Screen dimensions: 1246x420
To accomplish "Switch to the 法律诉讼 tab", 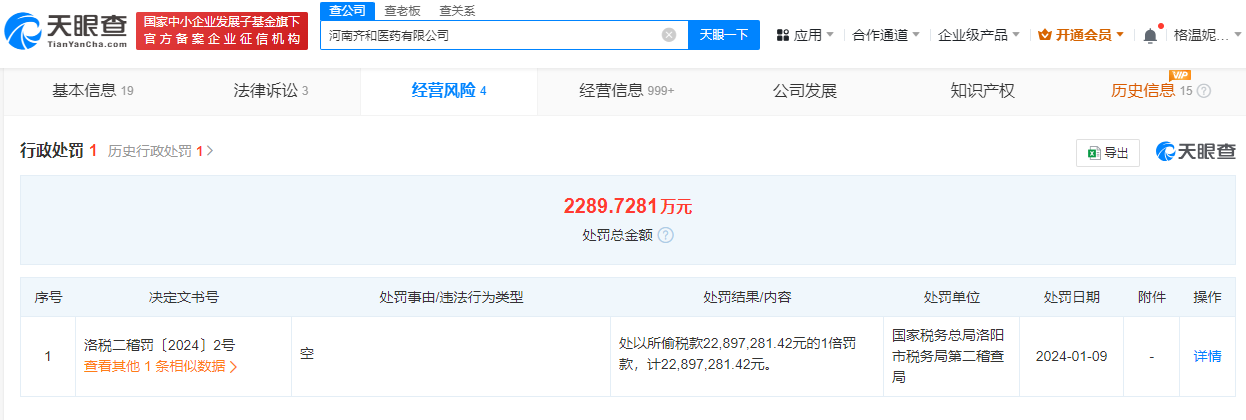I will click(270, 91).
